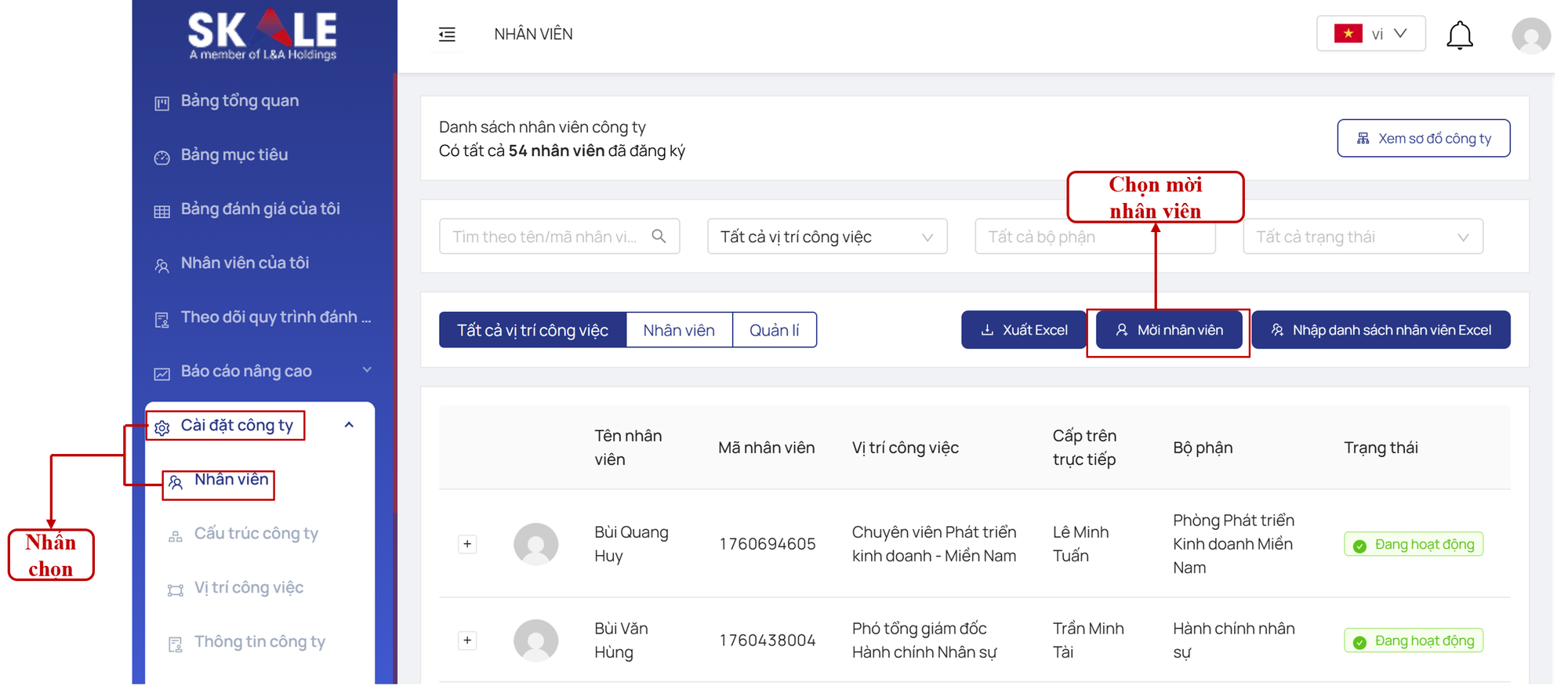The height and width of the screenshot is (693, 1568).
Task: Select the Nhân viên filter tab
Action: point(679,330)
